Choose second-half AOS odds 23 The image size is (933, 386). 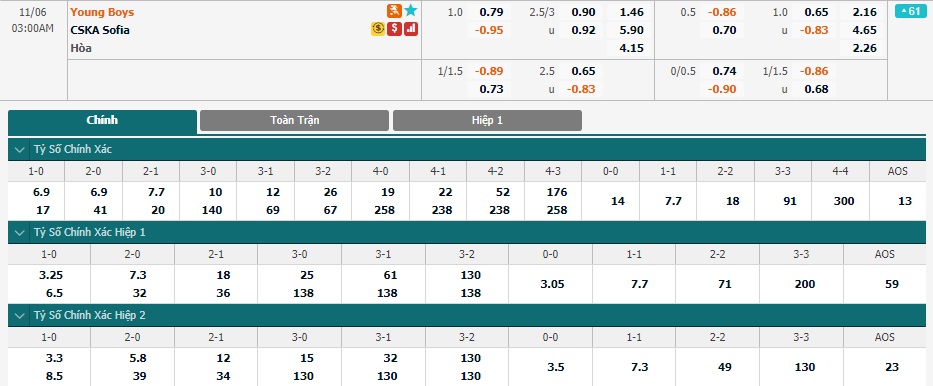click(x=891, y=367)
